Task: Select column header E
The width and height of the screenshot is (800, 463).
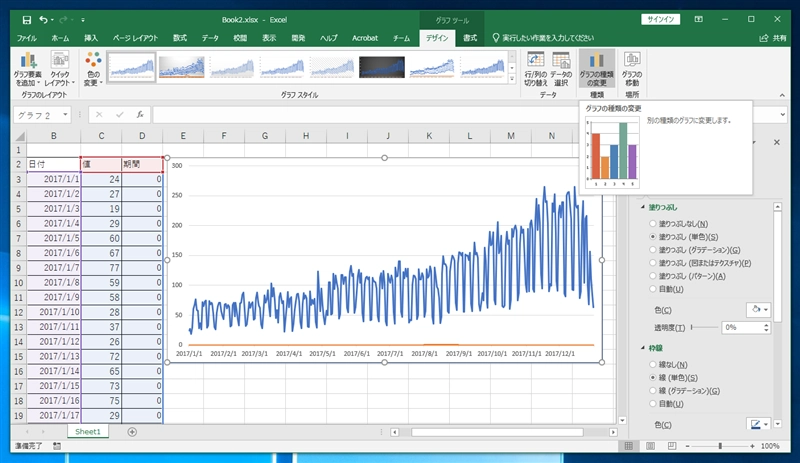Action: (183, 136)
